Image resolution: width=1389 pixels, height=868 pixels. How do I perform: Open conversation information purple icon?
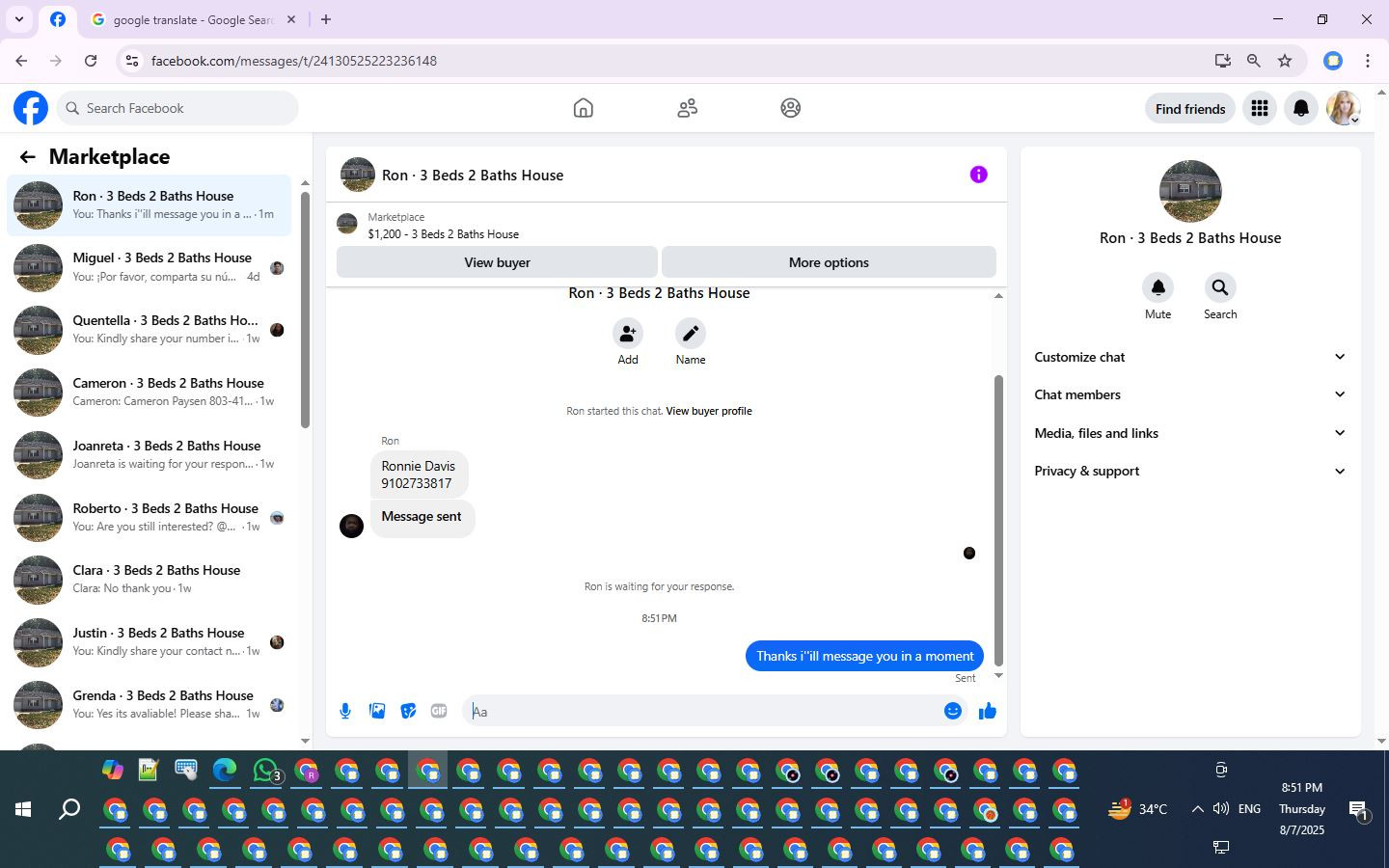tap(978, 175)
